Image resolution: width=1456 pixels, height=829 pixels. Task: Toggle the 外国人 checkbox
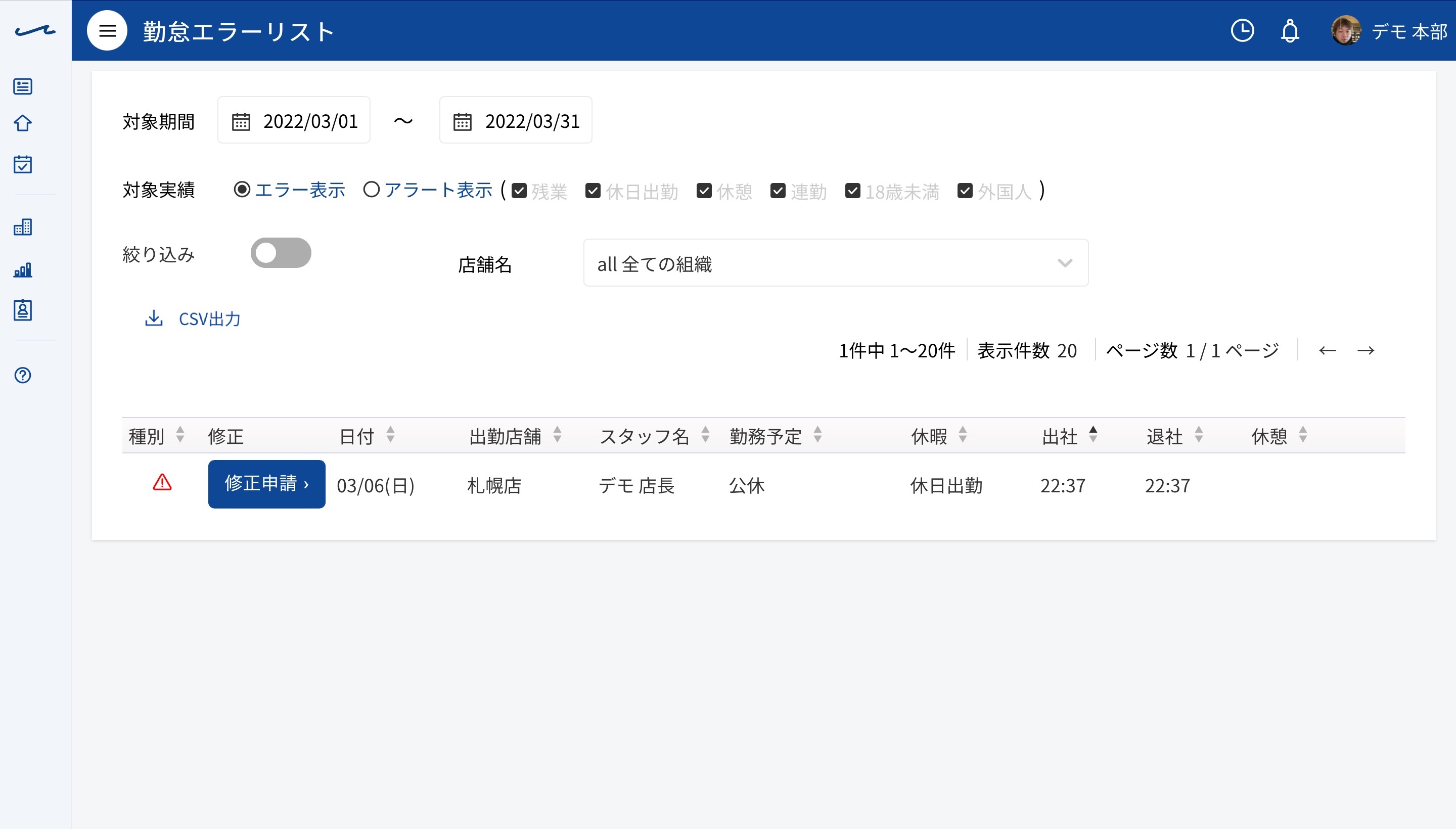pyautogui.click(x=965, y=191)
